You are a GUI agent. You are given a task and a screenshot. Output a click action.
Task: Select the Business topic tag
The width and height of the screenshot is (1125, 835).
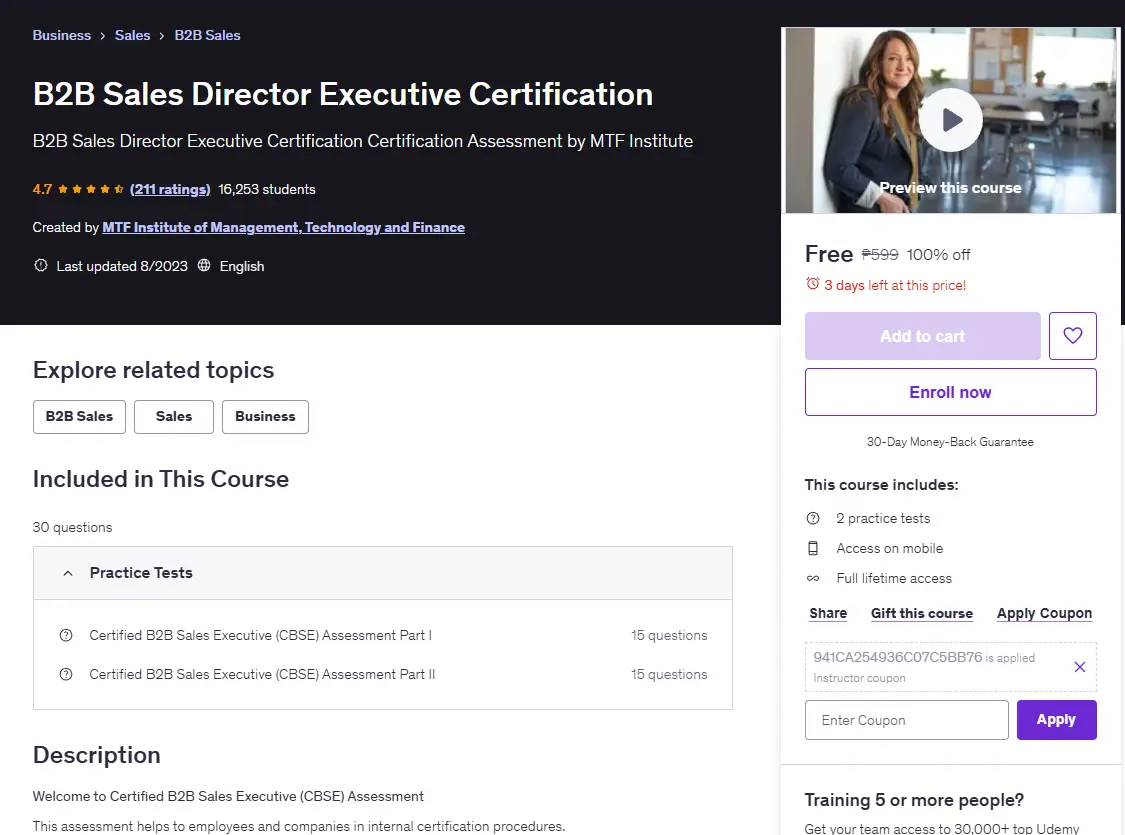pyautogui.click(x=265, y=417)
